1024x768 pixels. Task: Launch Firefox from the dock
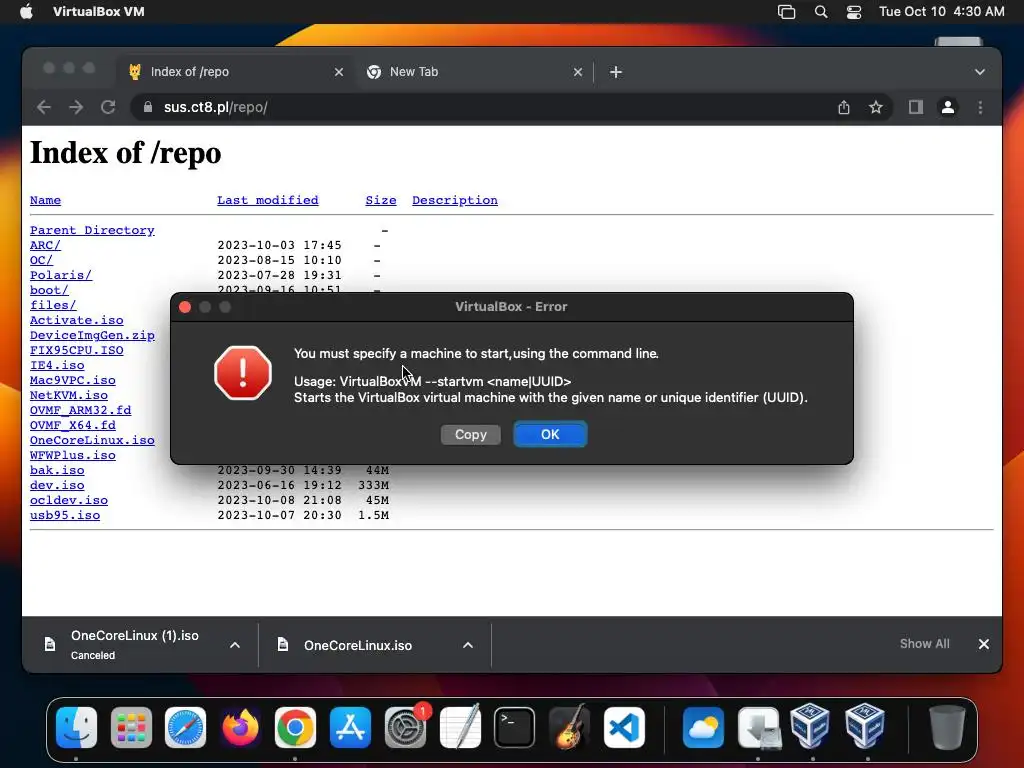coord(240,727)
